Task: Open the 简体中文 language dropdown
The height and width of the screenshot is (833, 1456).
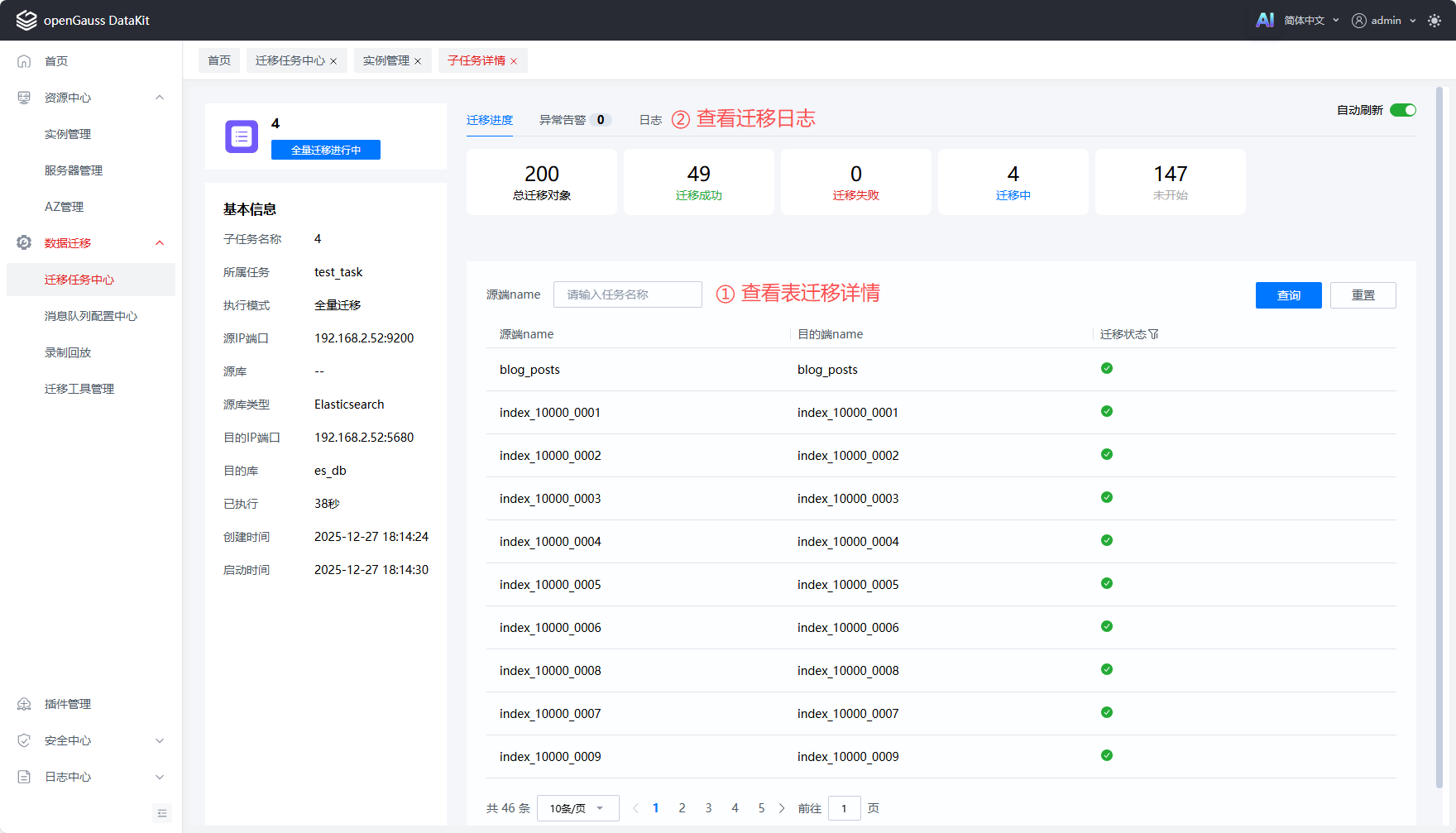Action: coord(1311,21)
